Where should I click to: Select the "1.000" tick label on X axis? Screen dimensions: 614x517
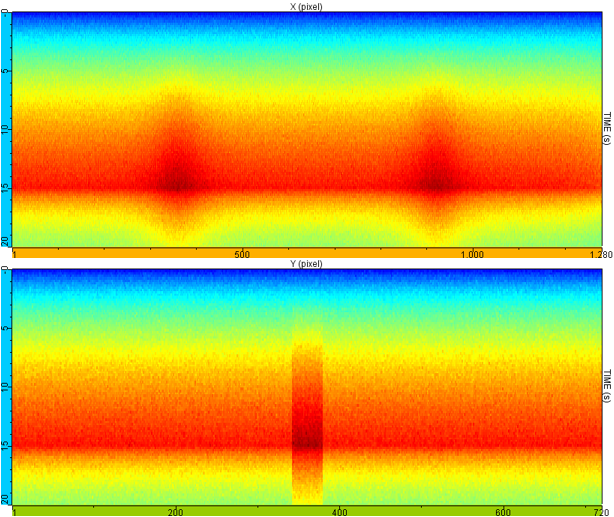coord(472,255)
